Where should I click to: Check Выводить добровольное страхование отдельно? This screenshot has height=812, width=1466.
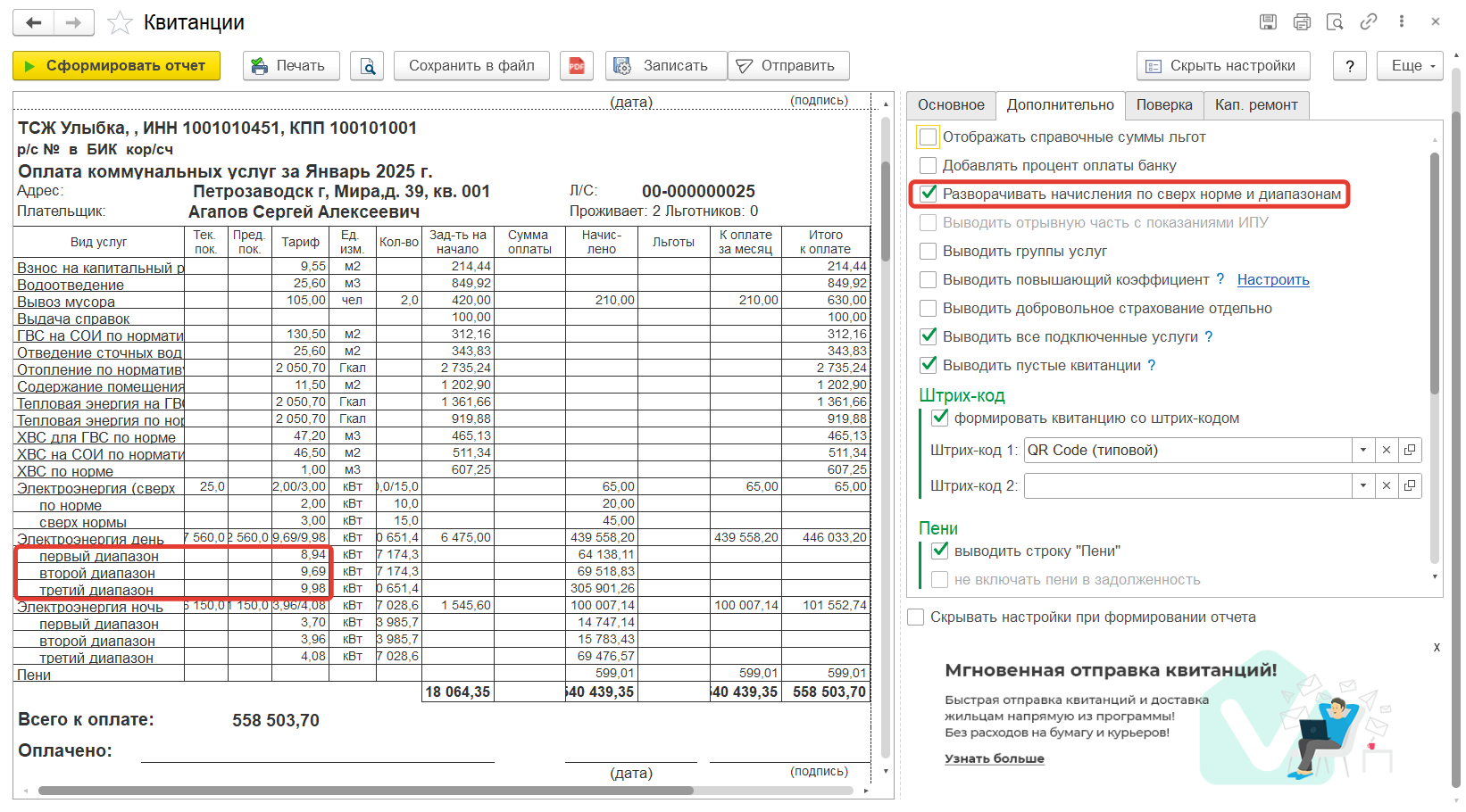(x=929, y=308)
